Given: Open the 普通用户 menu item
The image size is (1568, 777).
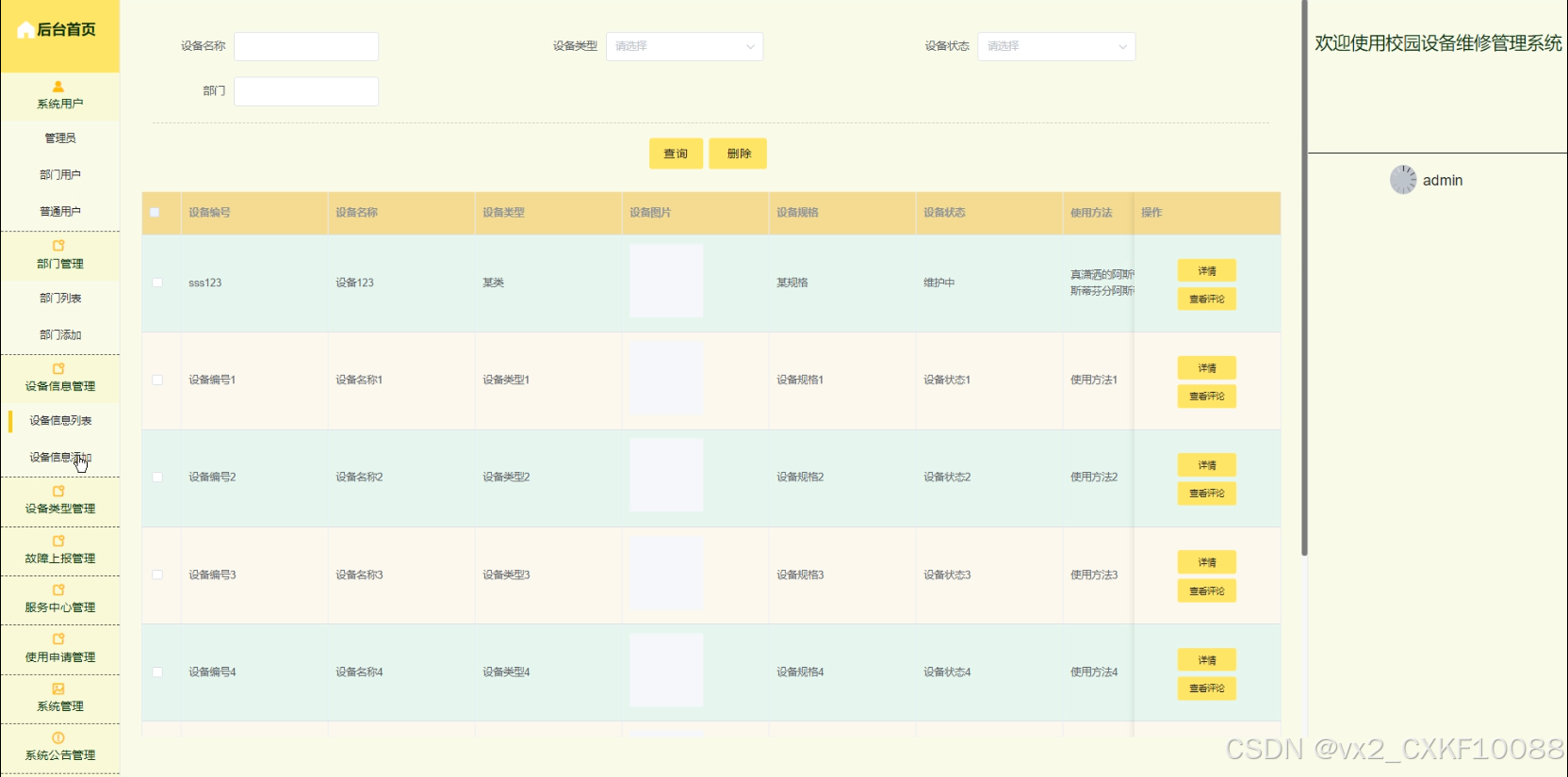Looking at the screenshot, I should [60, 212].
